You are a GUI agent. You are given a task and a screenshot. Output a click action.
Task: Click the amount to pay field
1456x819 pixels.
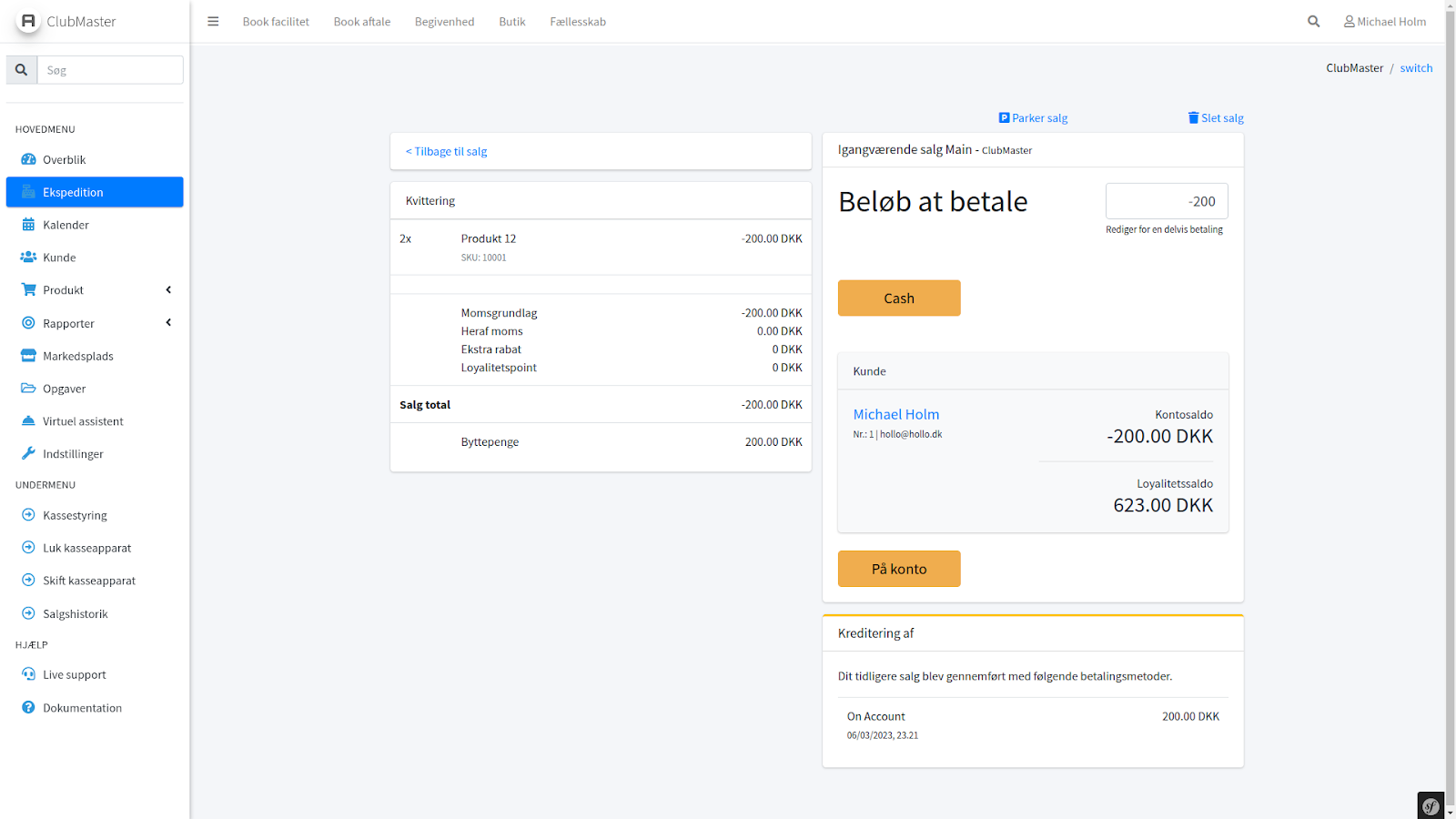pos(1166,201)
